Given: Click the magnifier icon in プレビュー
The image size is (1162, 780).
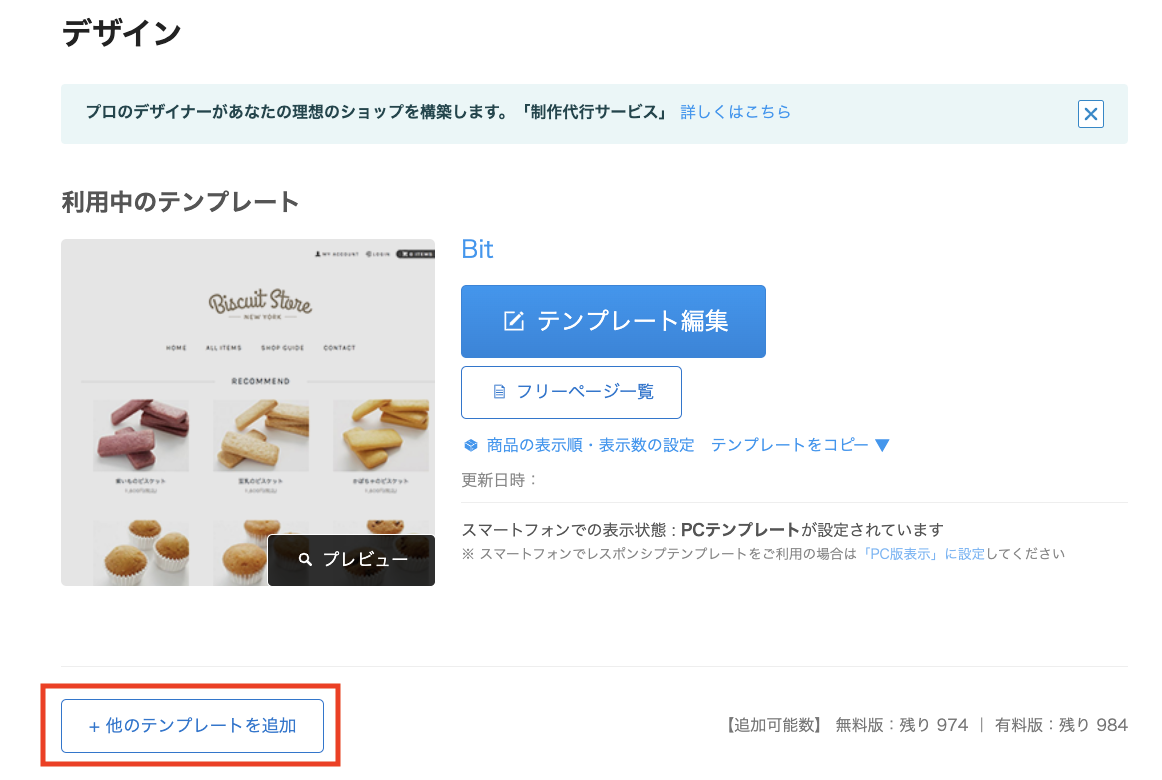Looking at the screenshot, I should [305, 559].
